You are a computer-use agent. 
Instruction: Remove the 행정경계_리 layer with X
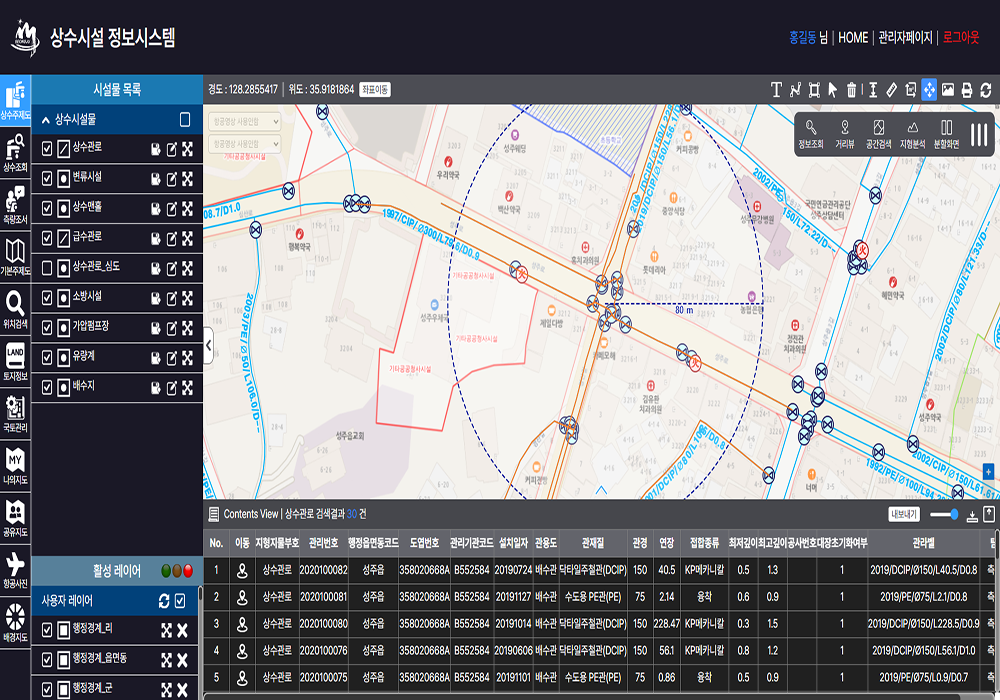(x=182, y=631)
